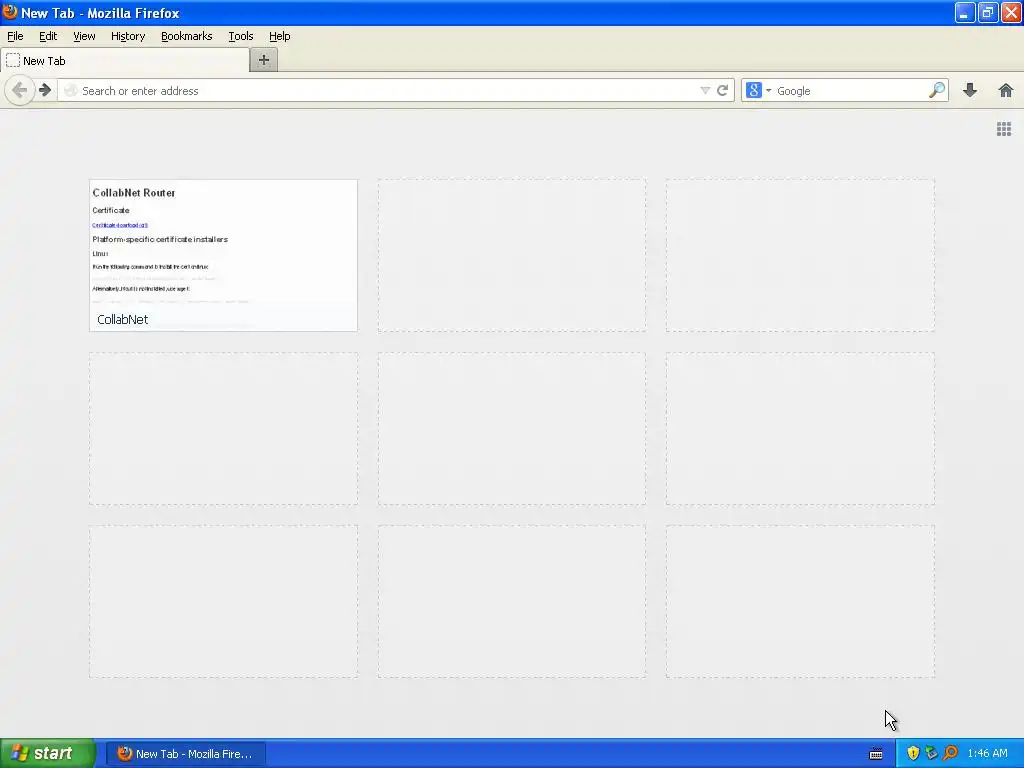Click the keyboard icon in taskbar
Viewport: 1024px width, 768px height.
click(876, 754)
